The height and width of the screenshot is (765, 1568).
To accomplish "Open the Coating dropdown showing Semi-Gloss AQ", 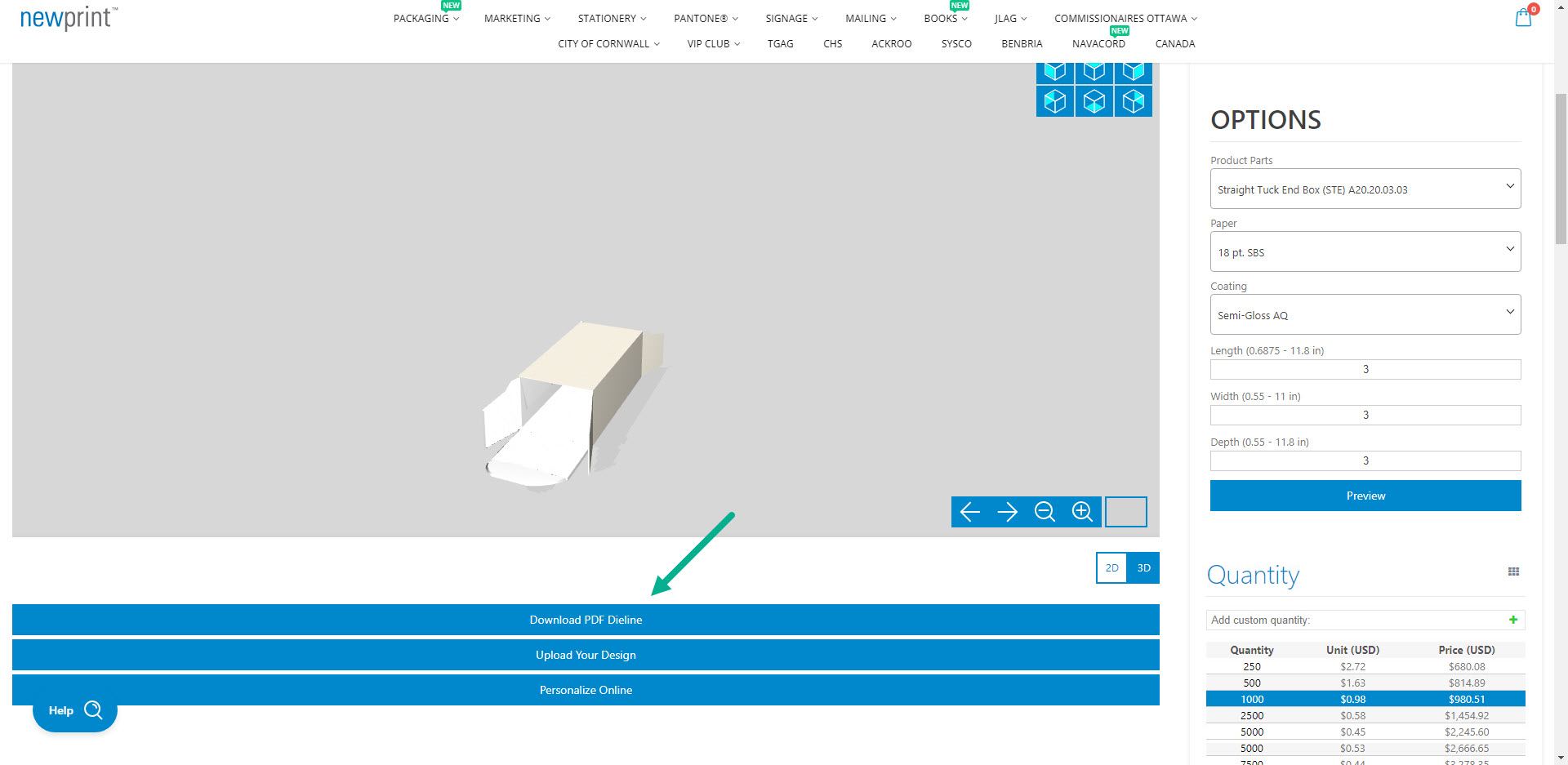I will (1365, 314).
